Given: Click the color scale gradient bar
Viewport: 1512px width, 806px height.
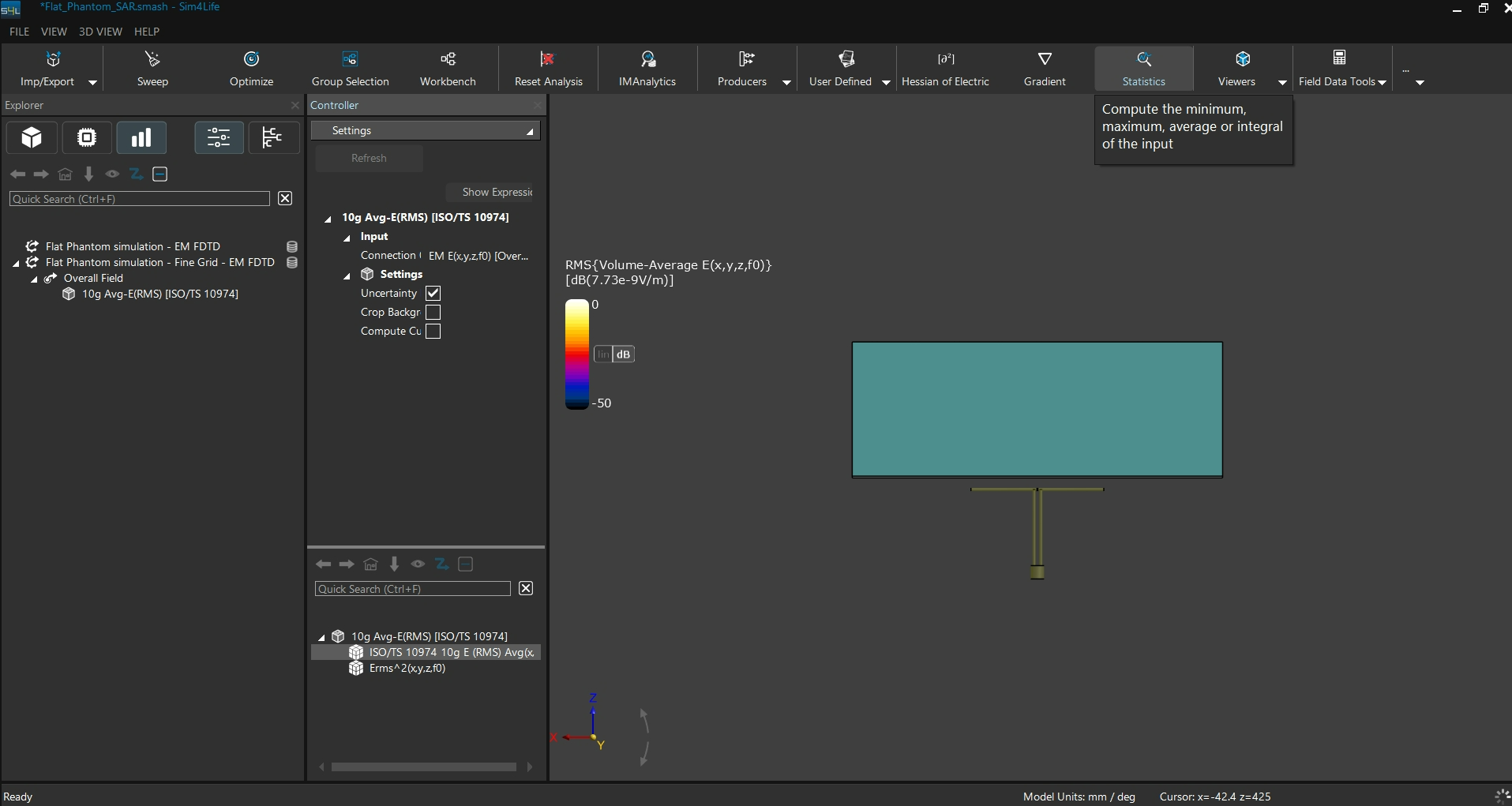Looking at the screenshot, I should pyautogui.click(x=577, y=354).
